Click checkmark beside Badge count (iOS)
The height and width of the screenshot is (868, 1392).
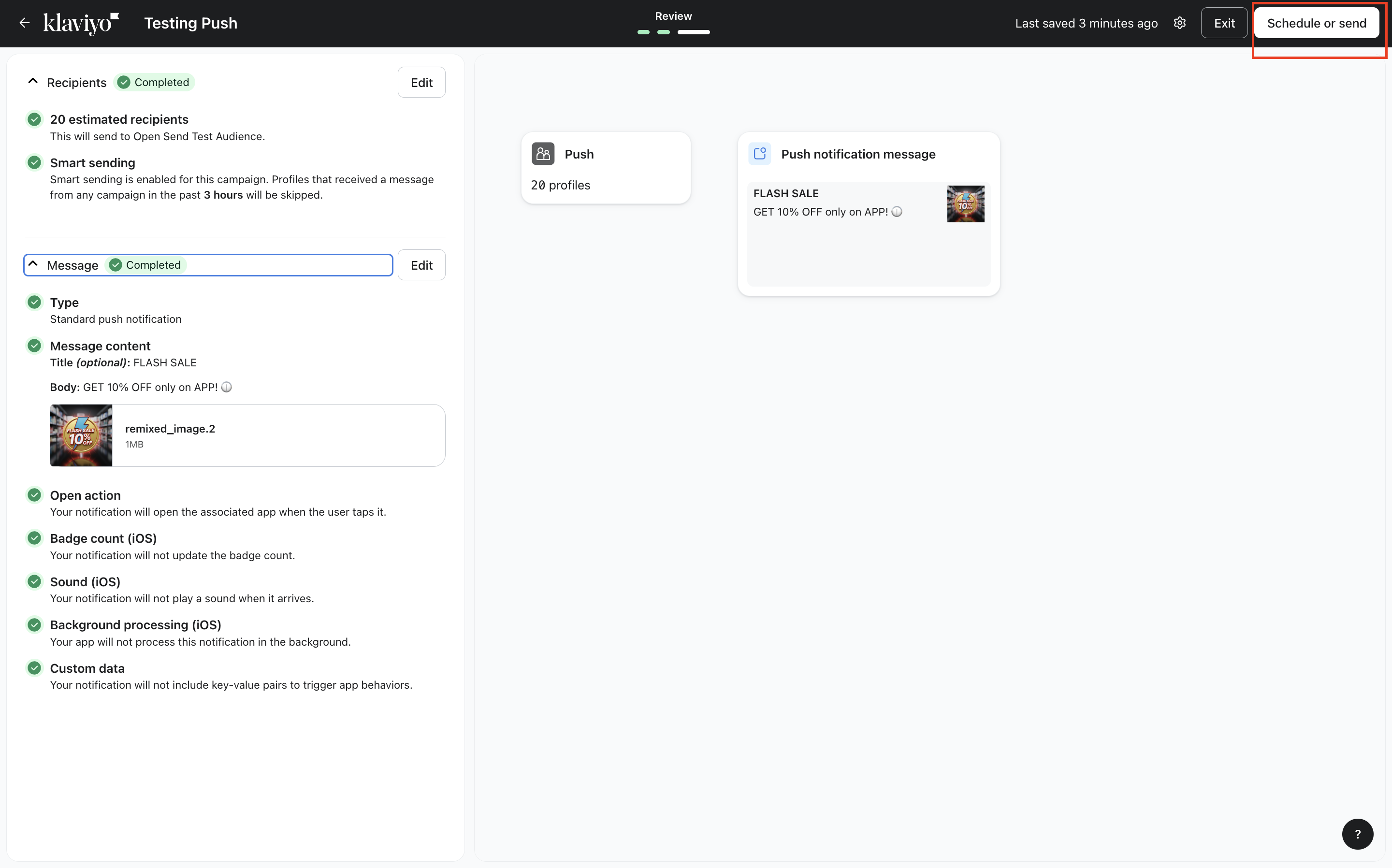[34, 538]
